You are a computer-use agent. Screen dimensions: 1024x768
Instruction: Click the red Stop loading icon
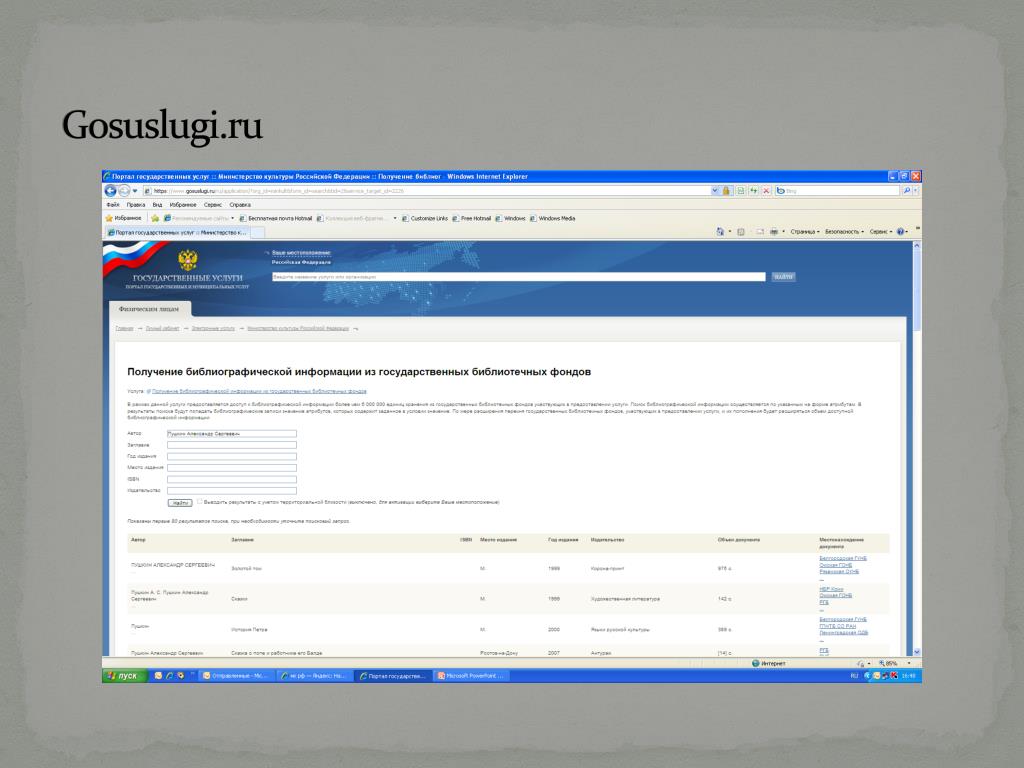click(766, 191)
